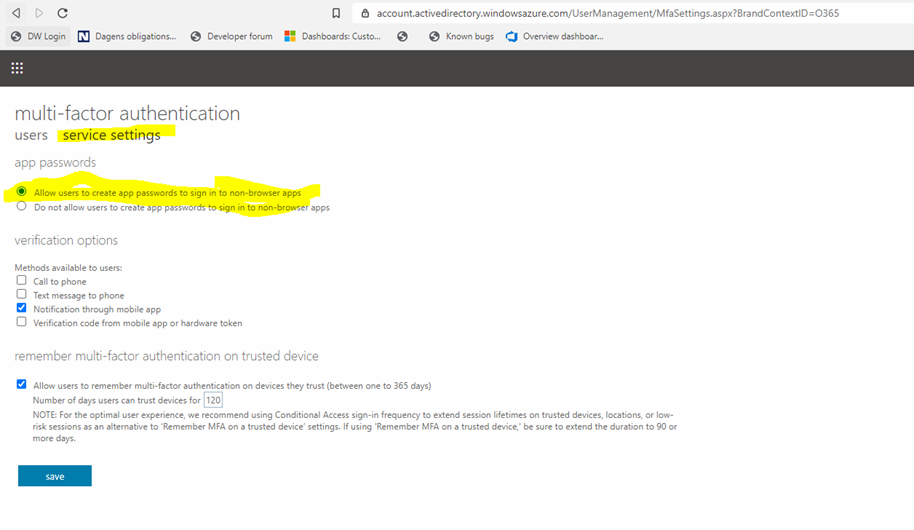This screenshot has width=914, height=530.
Task: Switch to the service settings tab
Action: [111, 135]
